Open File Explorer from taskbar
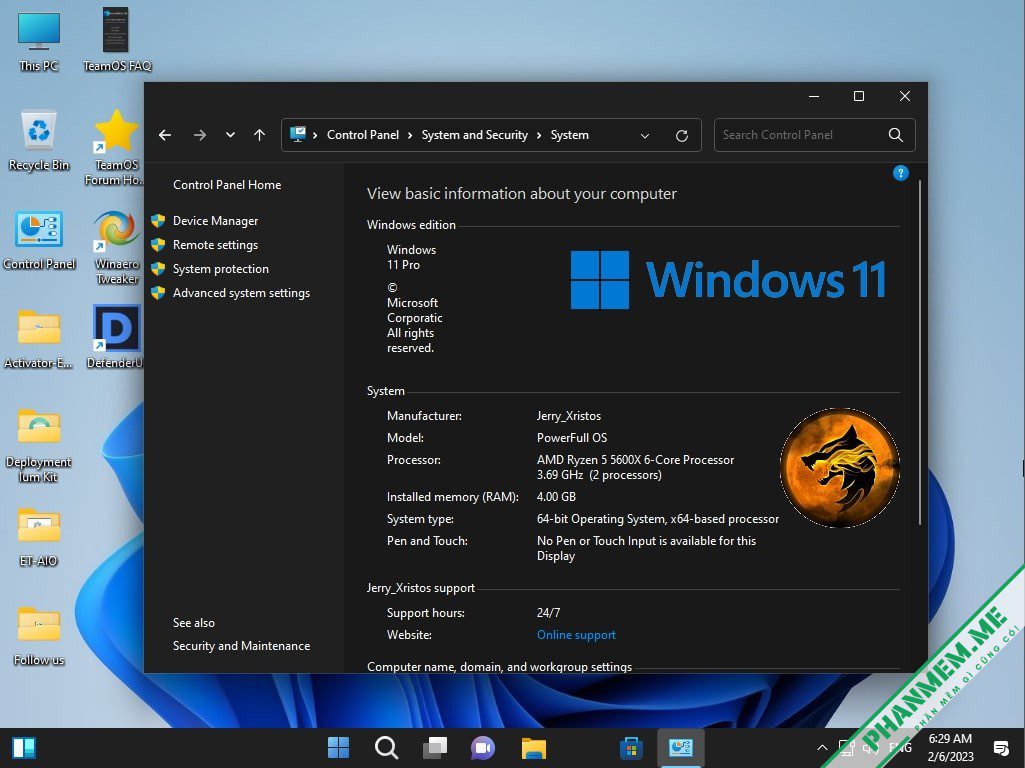1025x768 pixels. (533, 747)
